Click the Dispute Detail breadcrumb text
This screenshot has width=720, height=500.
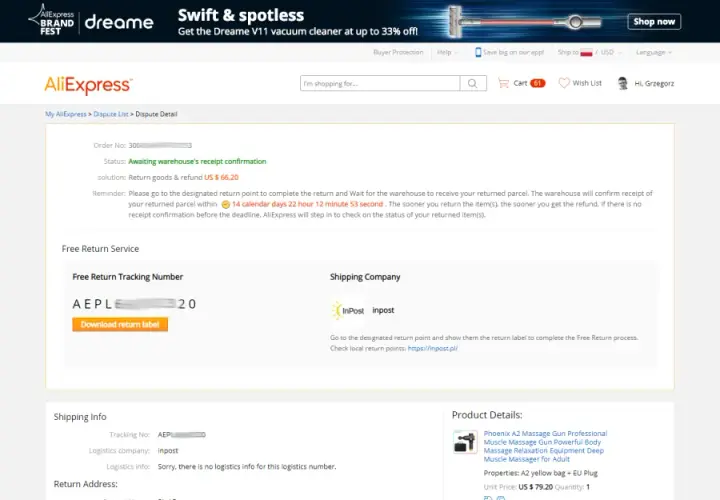click(x=156, y=114)
